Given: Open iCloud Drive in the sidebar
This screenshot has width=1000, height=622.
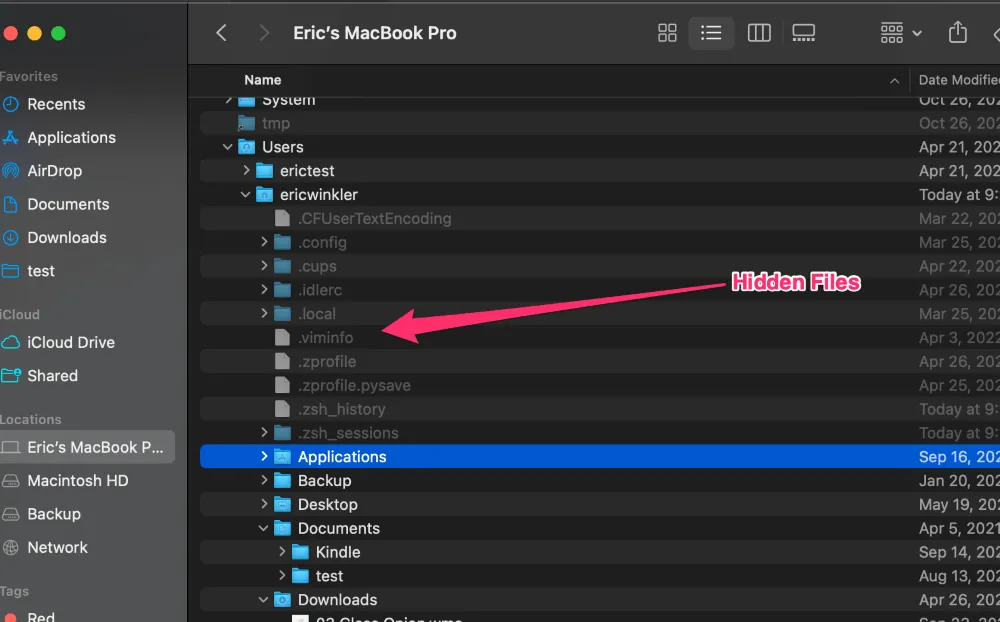Looking at the screenshot, I should point(70,342).
